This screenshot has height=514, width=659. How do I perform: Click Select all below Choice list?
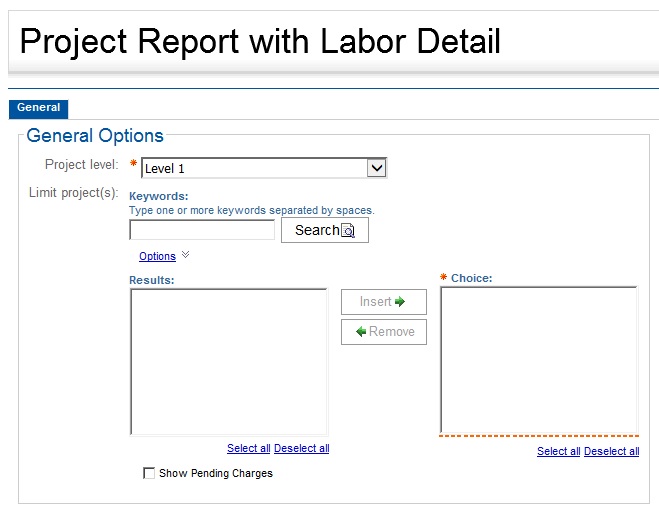click(x=558, y=451)
